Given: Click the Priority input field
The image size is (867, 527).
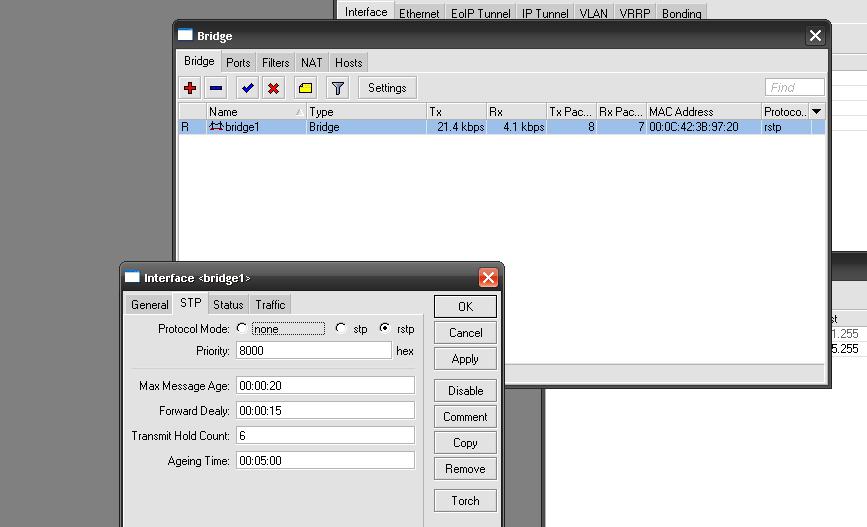Looking at the screenshot, I should [313, 351].
